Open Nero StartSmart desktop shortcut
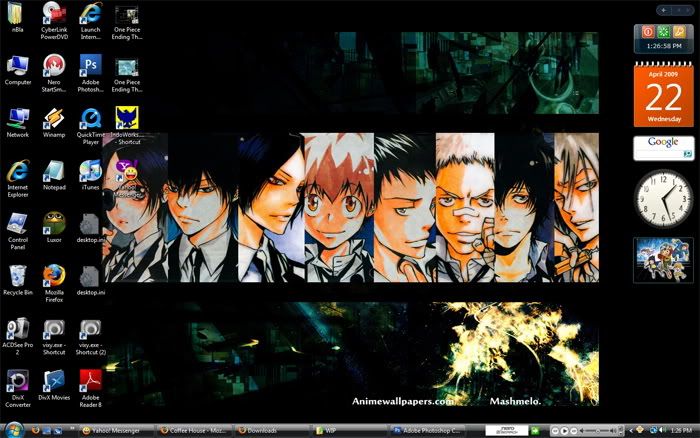 click(x=54, y=66)
